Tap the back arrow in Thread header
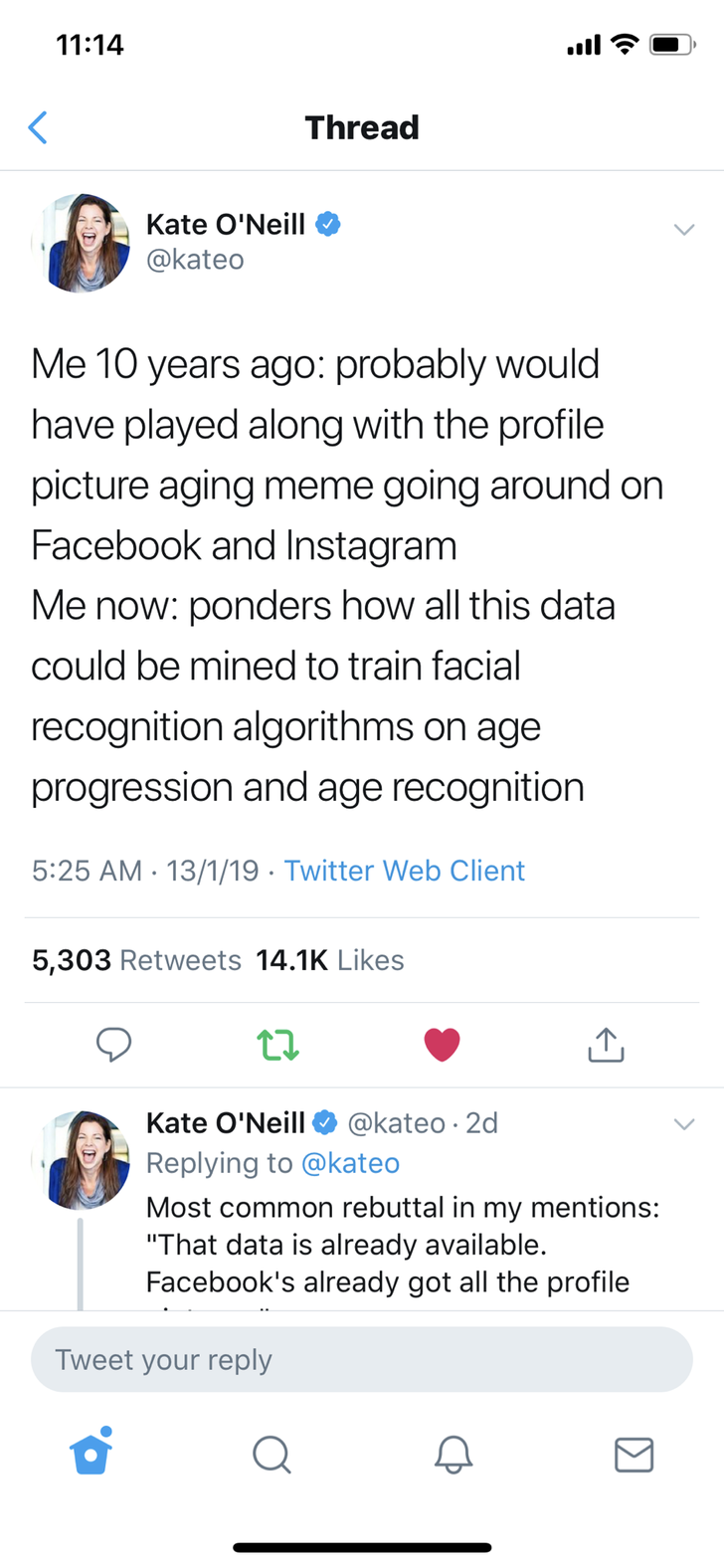Viewport: 724px width, 1568px height. [38, 127]
